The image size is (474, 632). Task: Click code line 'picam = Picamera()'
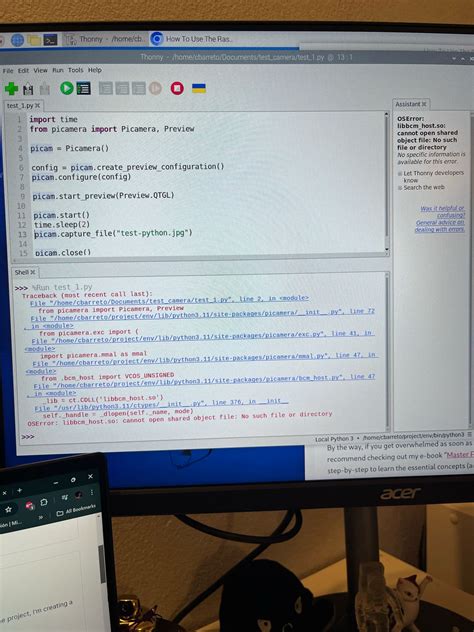tap(69, 148)
